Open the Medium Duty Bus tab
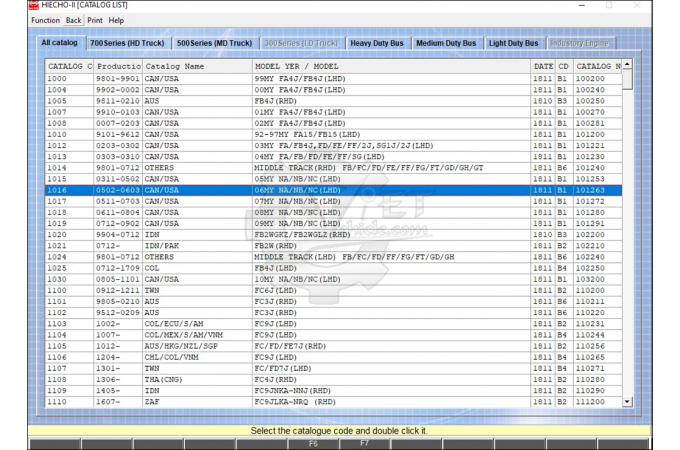The height and width of the screenshot is (450, 680). [446, 43]
